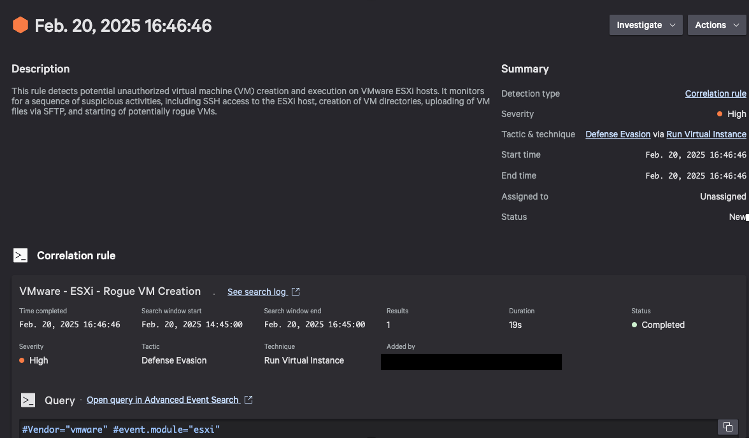
Task: Click external-link icon beside Open query link
Action: (x=248, y=400)
